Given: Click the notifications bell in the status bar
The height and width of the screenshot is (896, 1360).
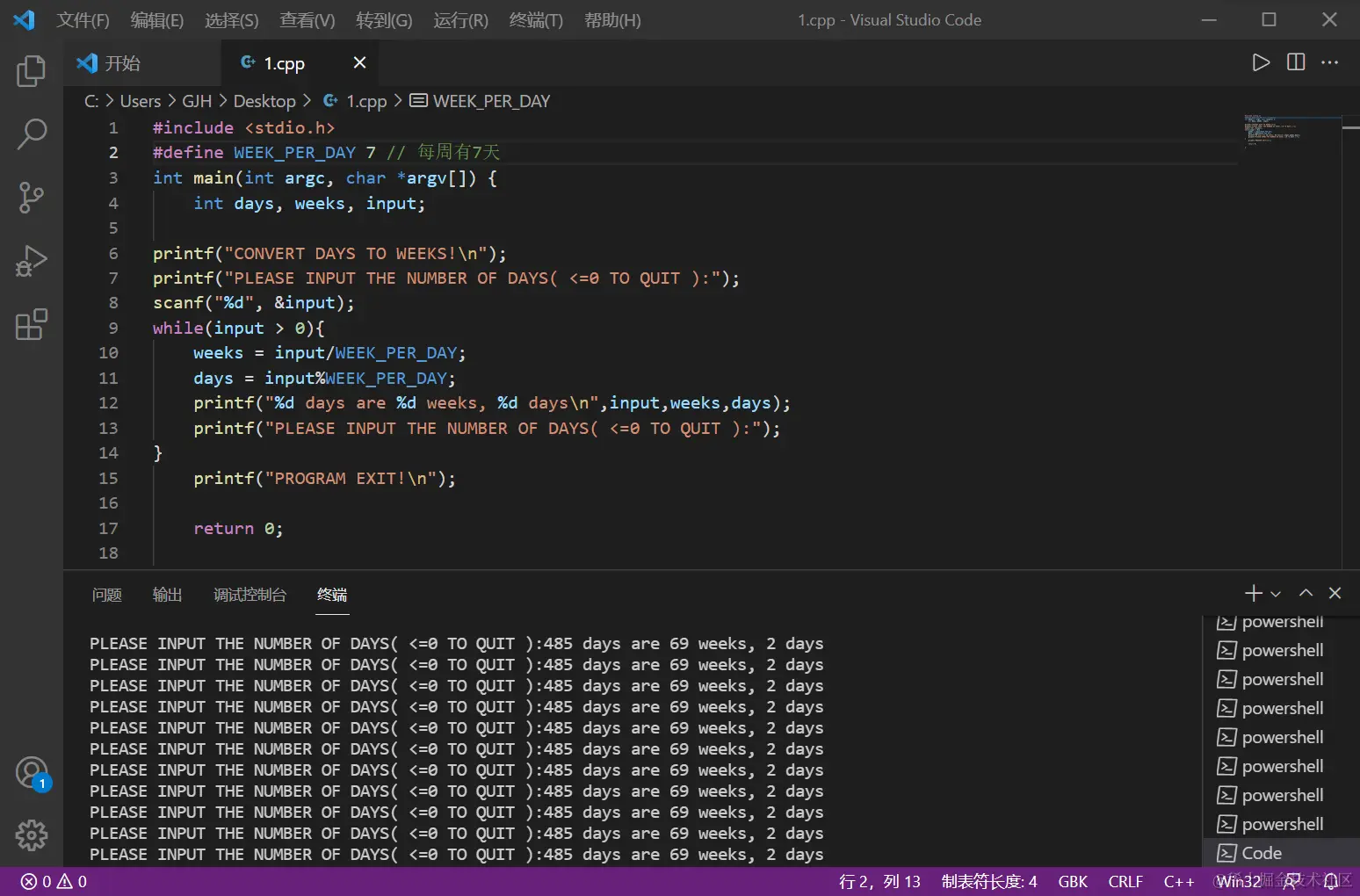Looking at the screenshot, I should point(1332,881).
